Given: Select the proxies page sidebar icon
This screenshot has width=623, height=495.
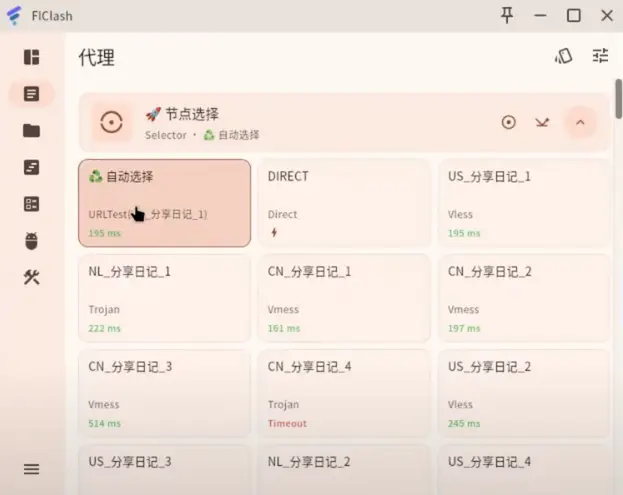Looking at the screenshot, I should (31, 94).
